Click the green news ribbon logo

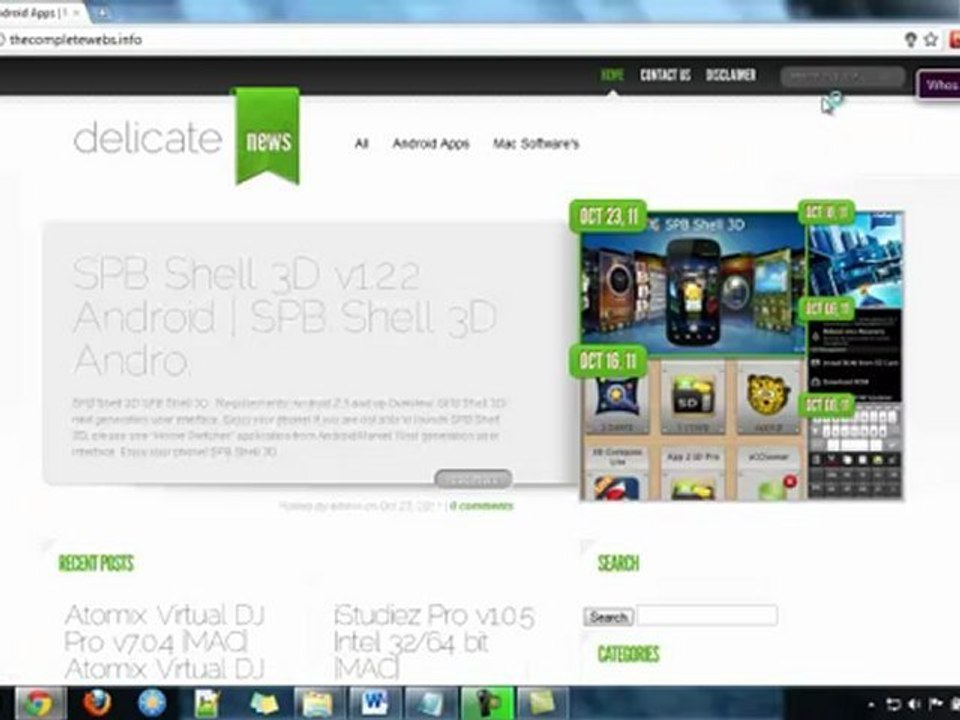pos(268,136)
